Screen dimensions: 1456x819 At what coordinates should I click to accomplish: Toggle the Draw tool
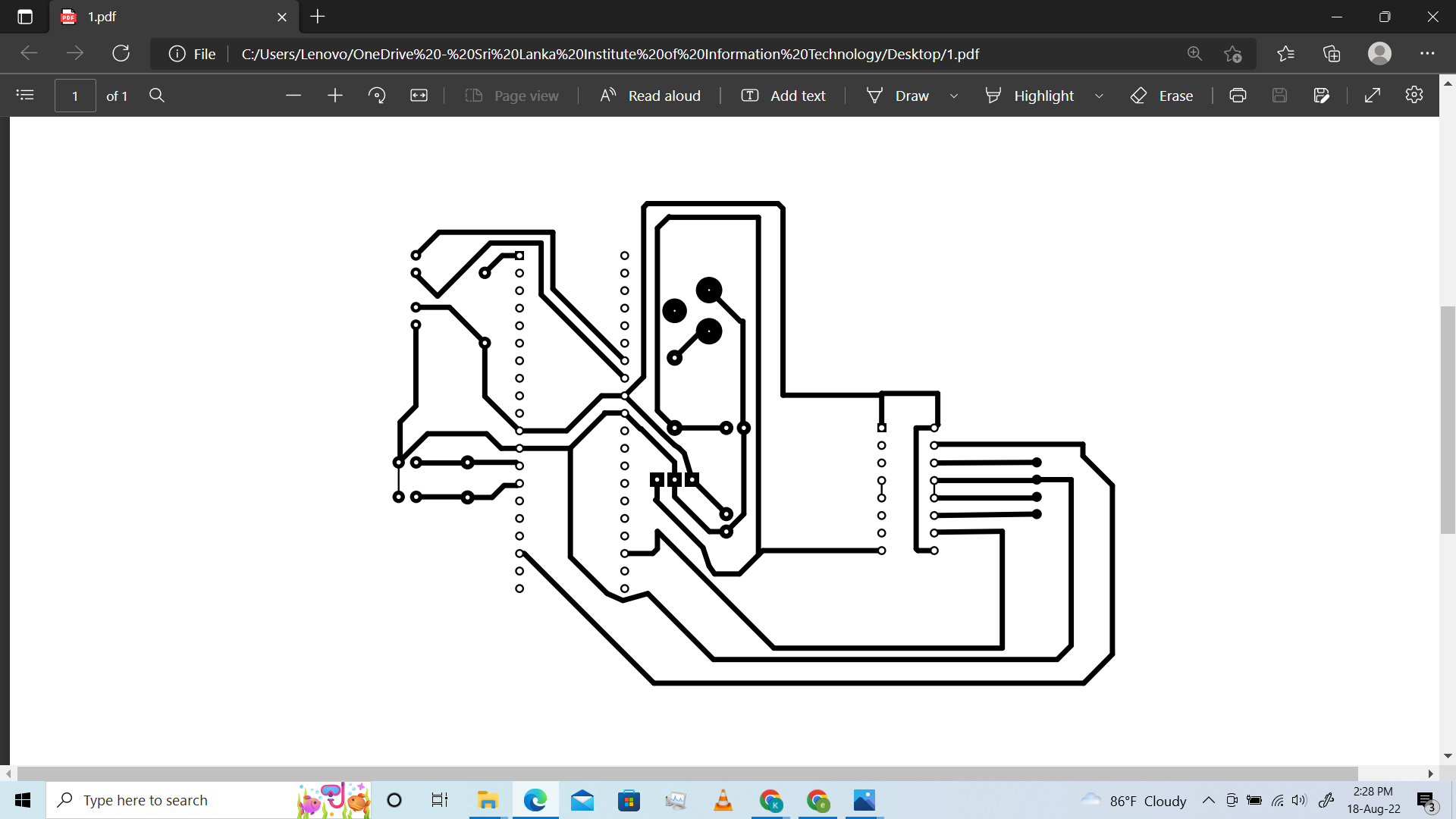(899, 95)
